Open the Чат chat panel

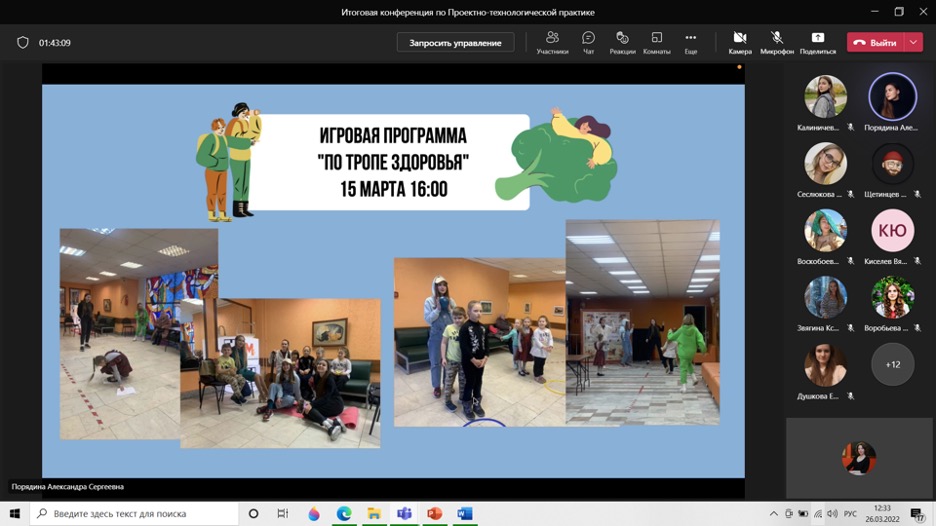click(x=588, y=42)
